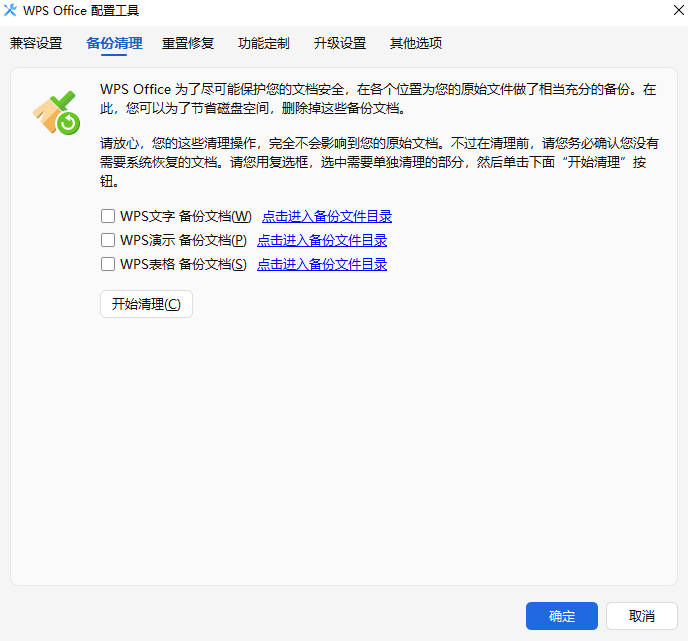This screenshot has height=641, width=688.
Task: Enable the WPS文字 备份文档 checkbox
Action: (x=108, y=216)
